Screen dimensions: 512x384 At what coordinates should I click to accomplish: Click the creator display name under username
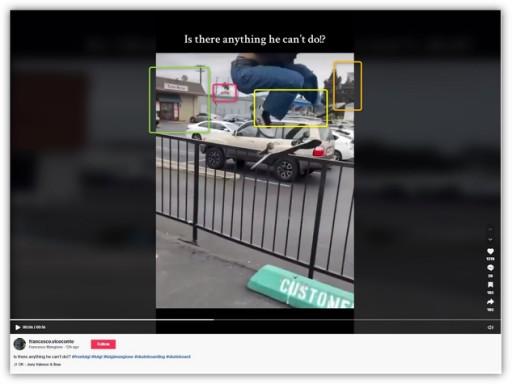[x=45, y=347]
